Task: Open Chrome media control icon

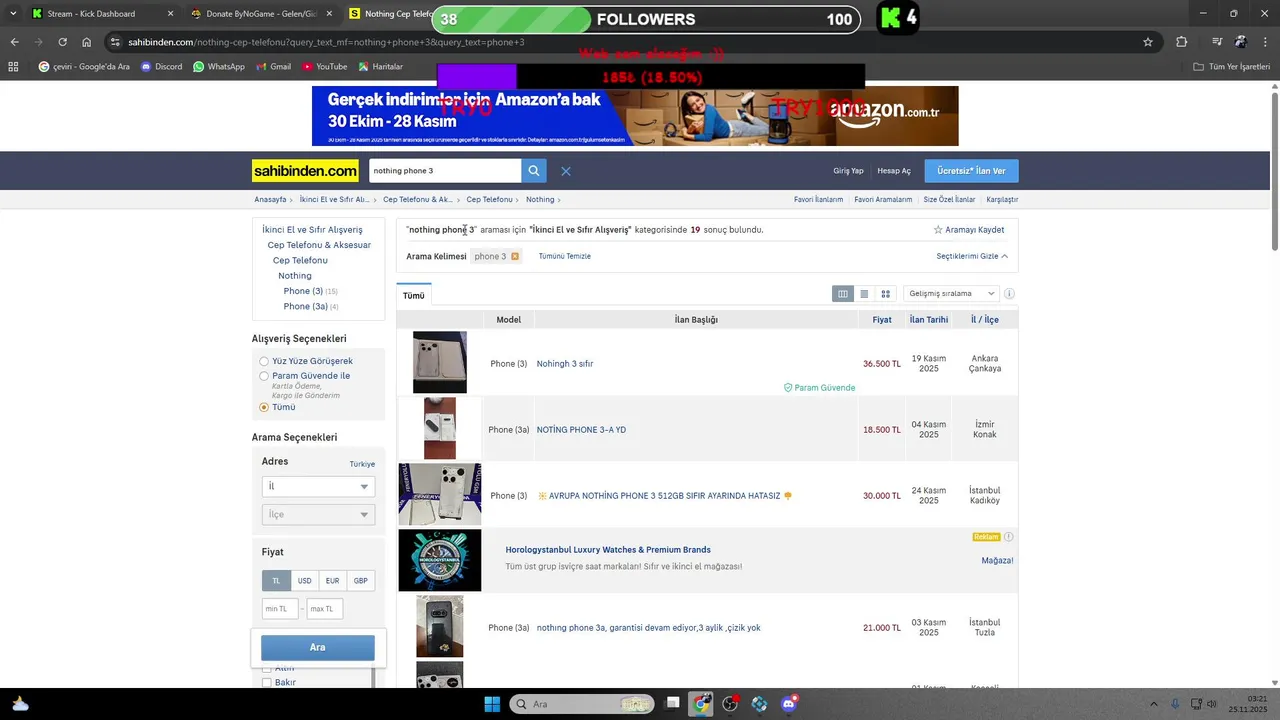Action: (x=1217, y=42)
